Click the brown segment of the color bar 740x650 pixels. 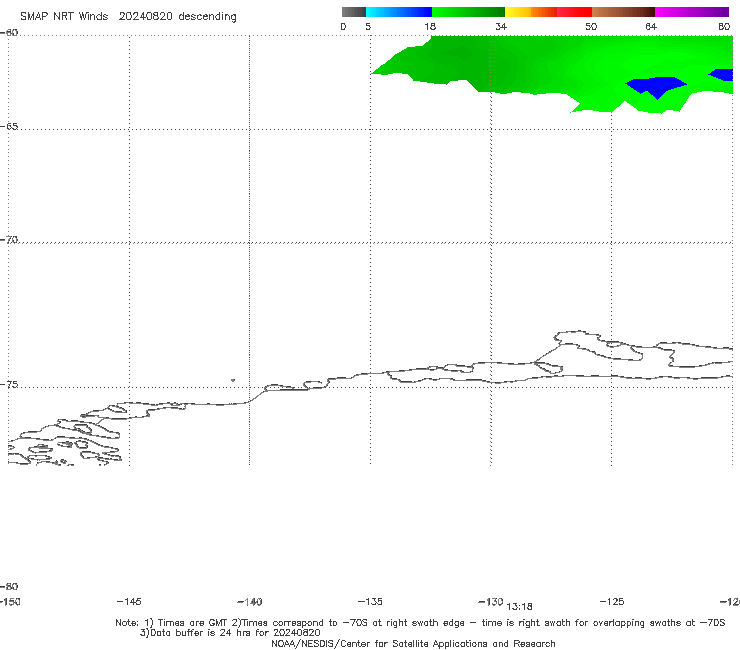pos(623,12)
